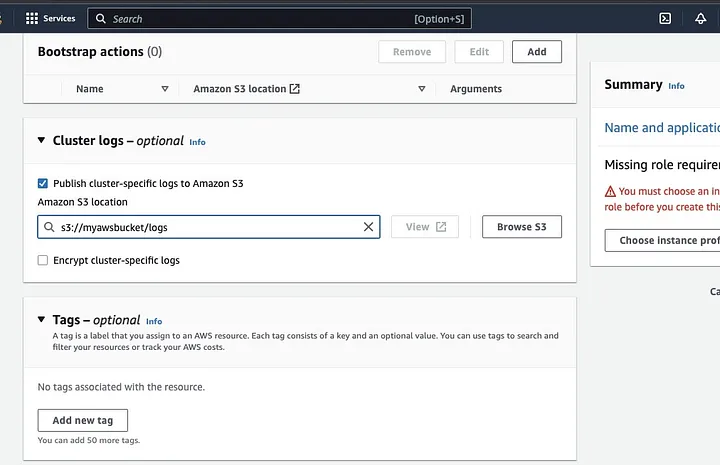Click the warning triangle icon in Summary
This screenshot has width=720, height=465.
[x=610, y=191]
